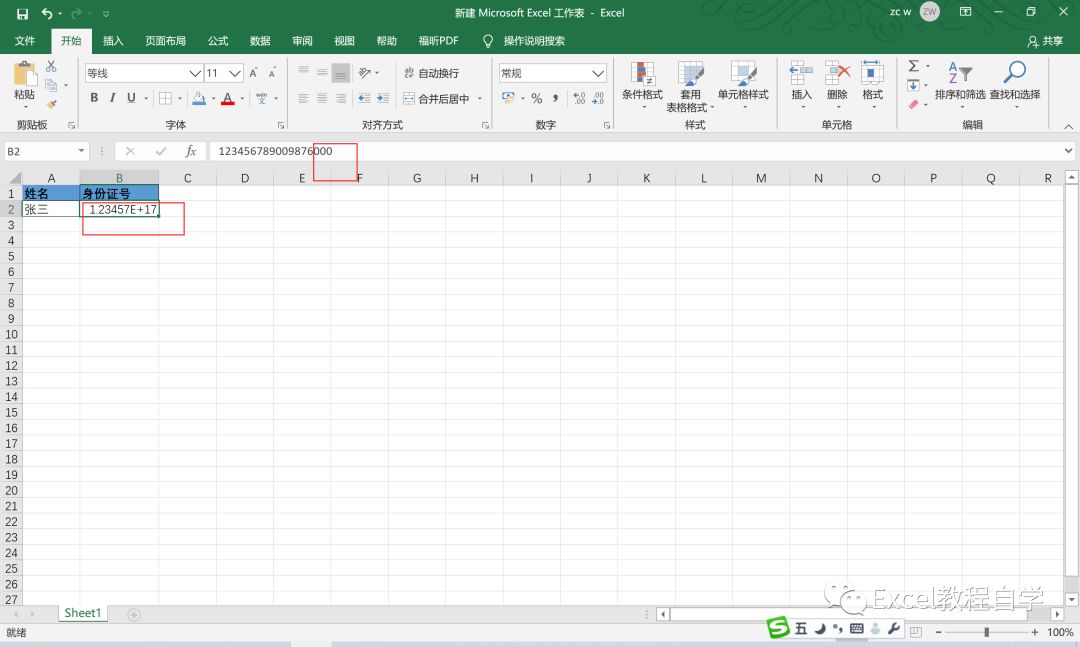Click the Paste clipboard icon
This screenshot has height=647, width=1080.
25,74
